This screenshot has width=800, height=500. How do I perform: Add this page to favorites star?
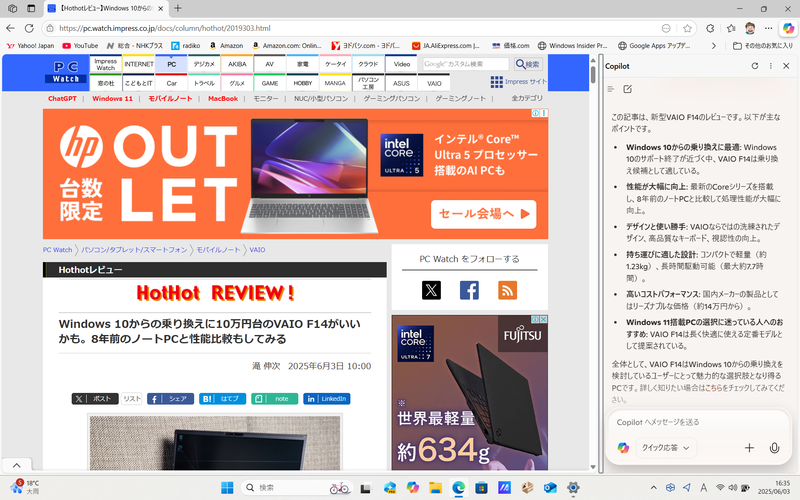(x=687, y=28)
